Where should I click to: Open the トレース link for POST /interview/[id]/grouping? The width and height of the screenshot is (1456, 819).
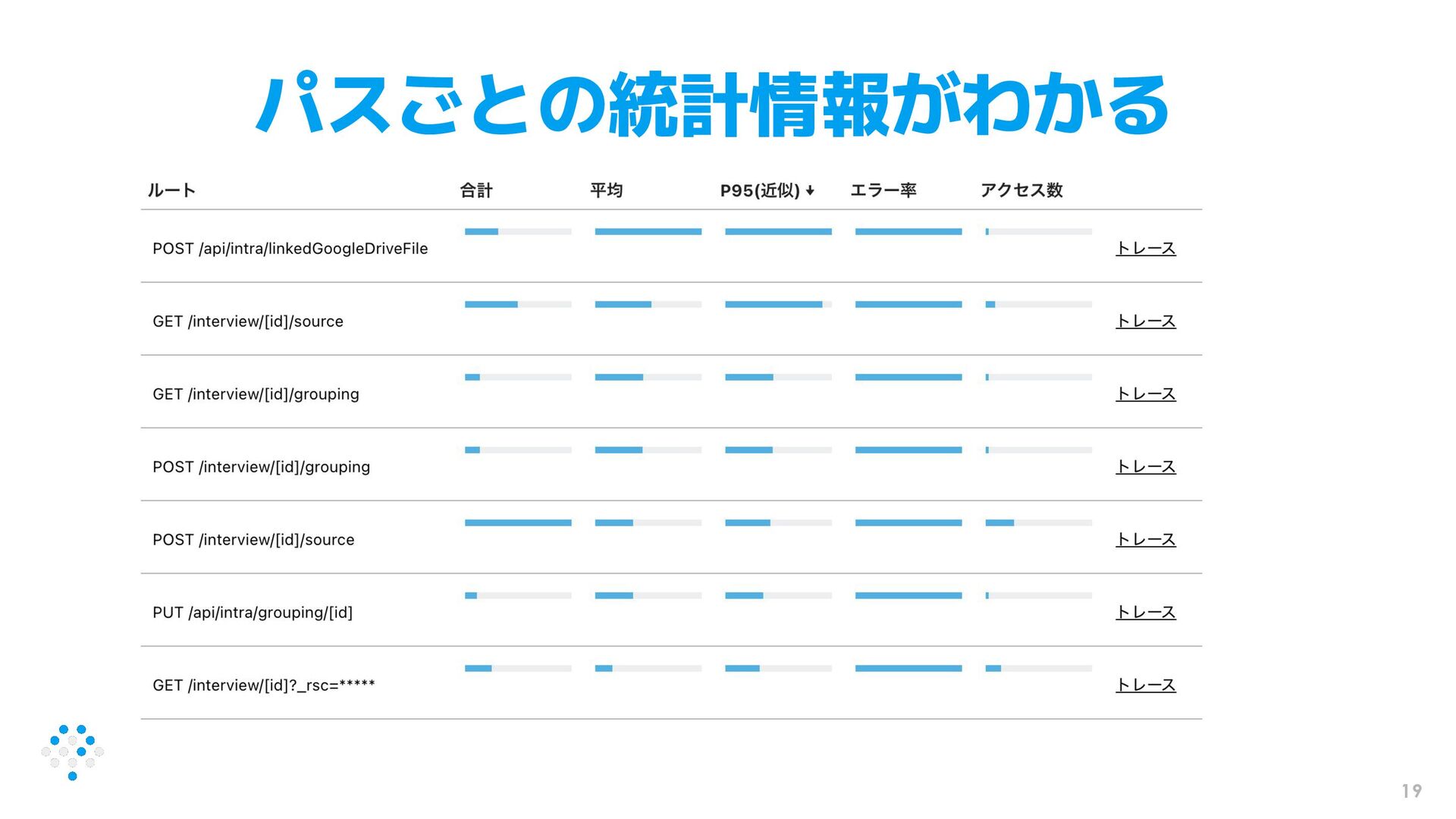pos(1145,467)
